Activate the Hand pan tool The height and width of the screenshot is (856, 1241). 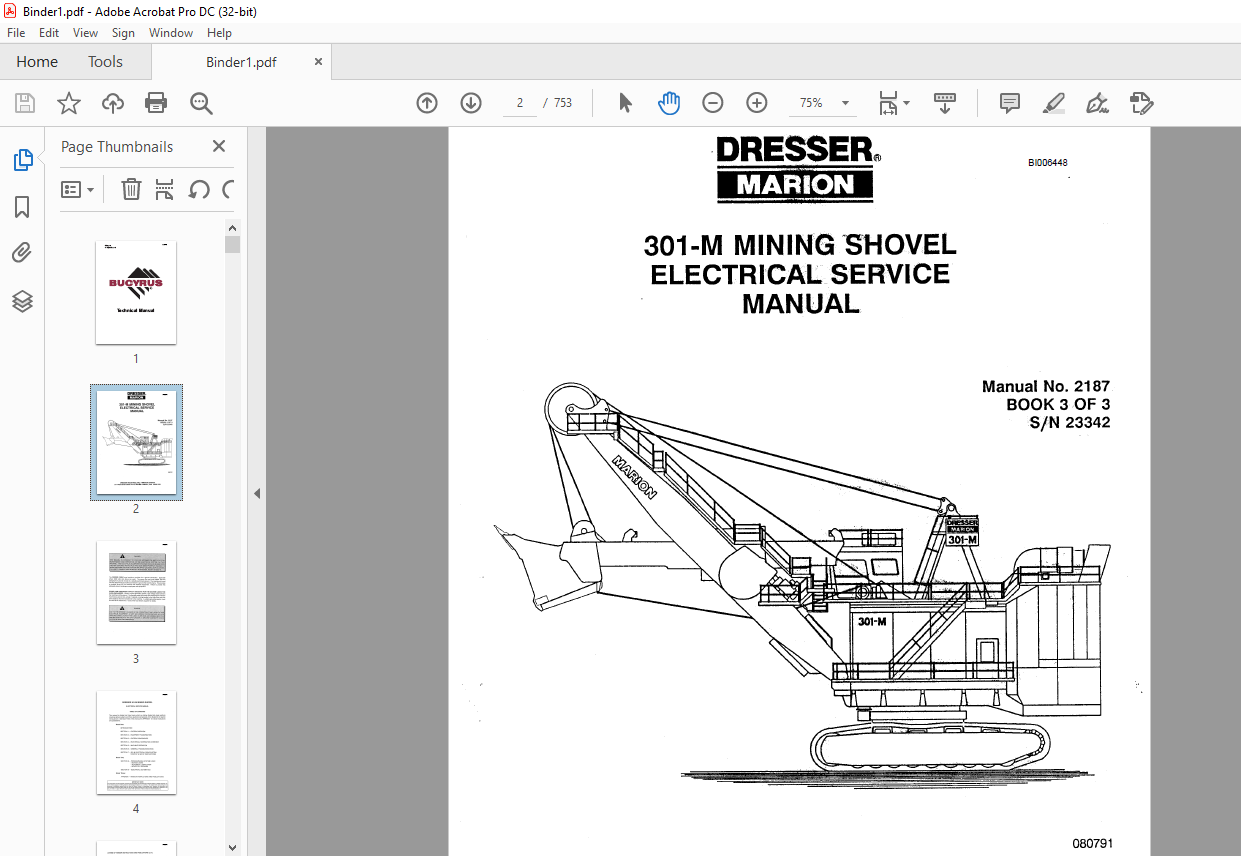click(x=668, y=102)
